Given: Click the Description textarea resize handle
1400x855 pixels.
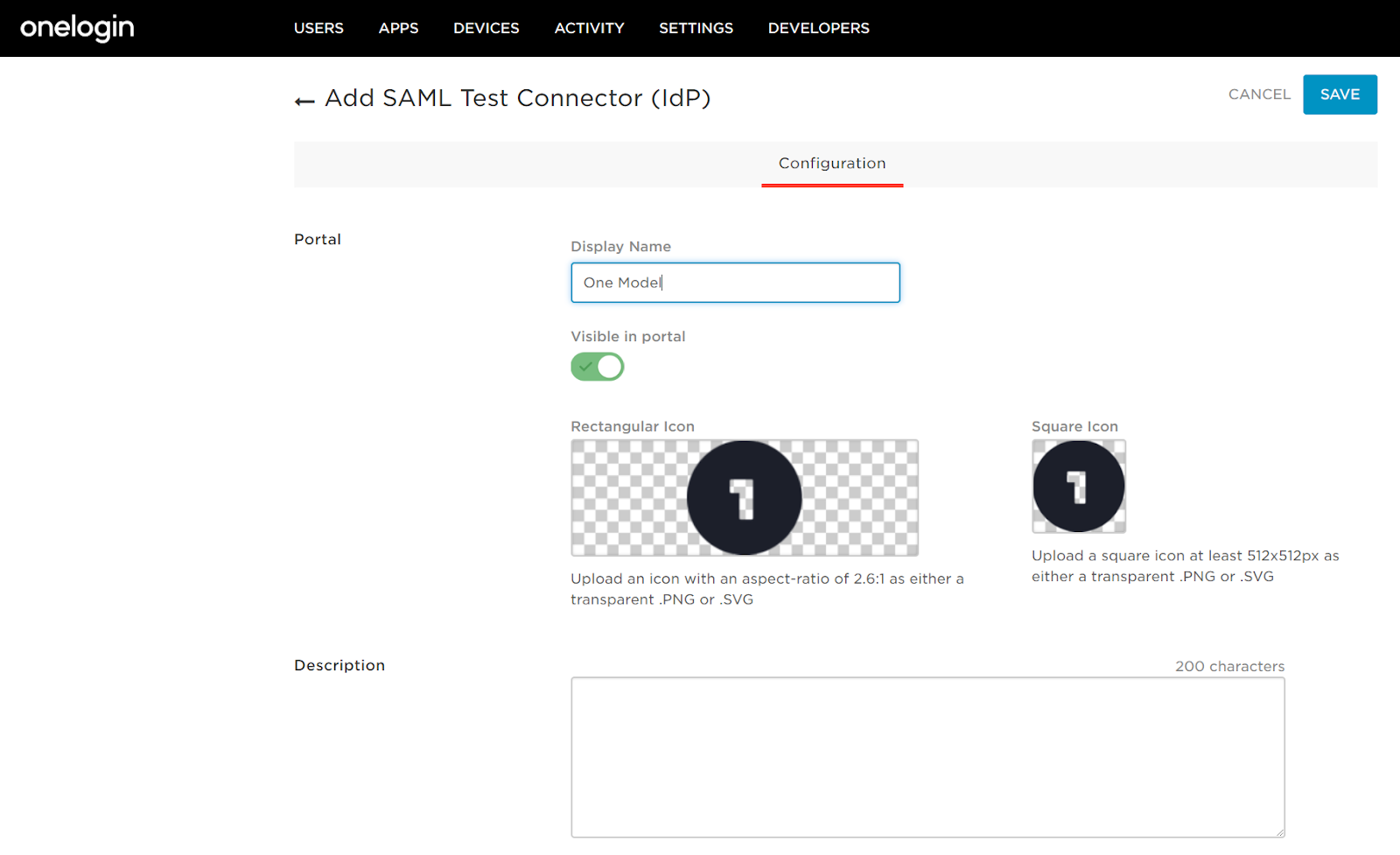Looking at the screenshot, I should pyautogui.click(x=1279, y=832).
